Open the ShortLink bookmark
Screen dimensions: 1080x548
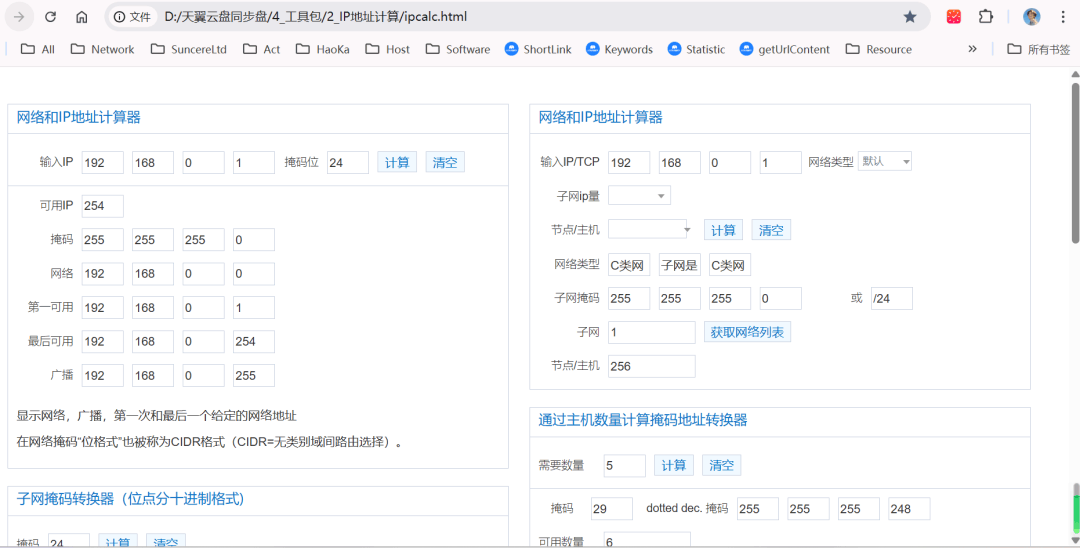(537, 49)
